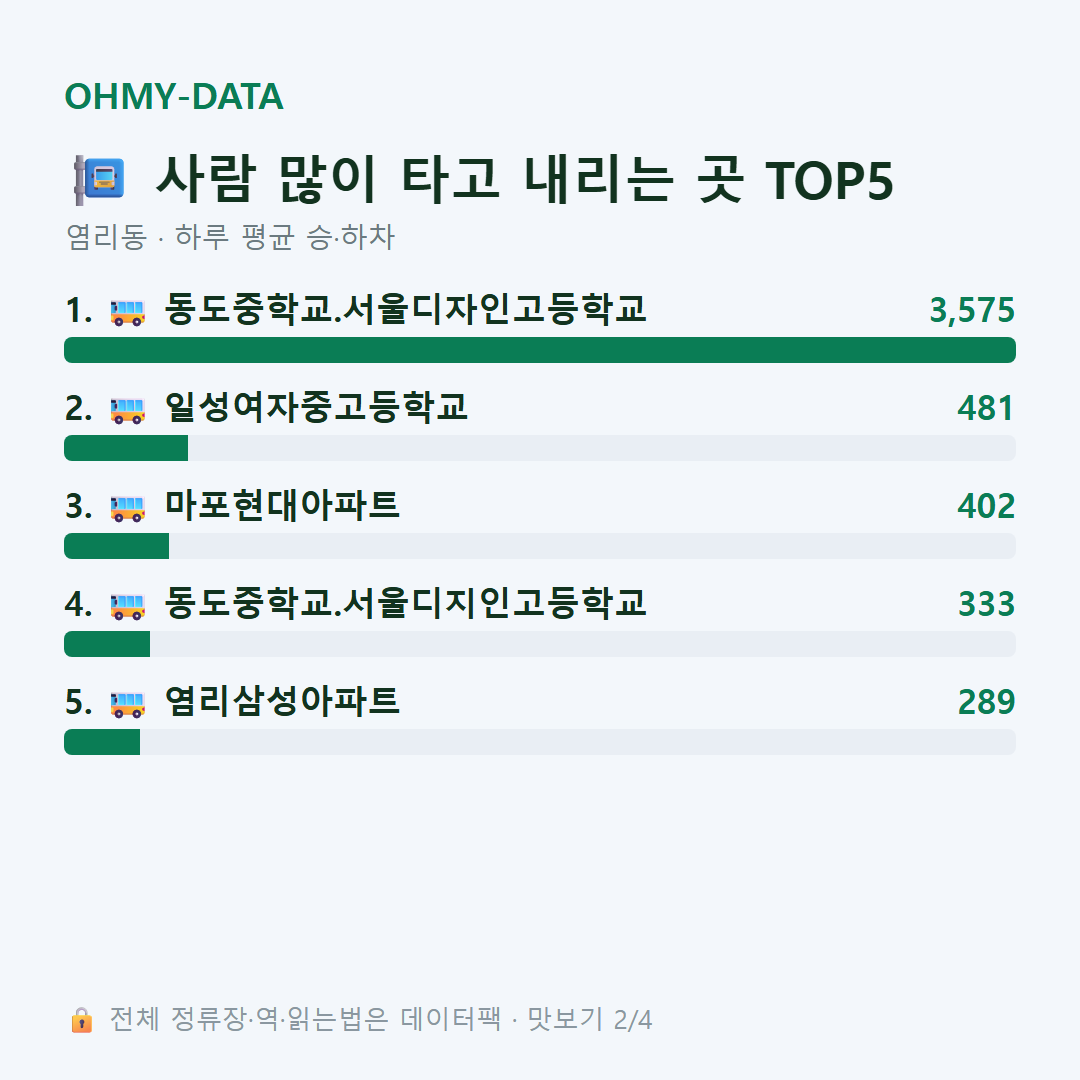
Task: Click the bus icon beside rank 4
Action: [127, 605]
